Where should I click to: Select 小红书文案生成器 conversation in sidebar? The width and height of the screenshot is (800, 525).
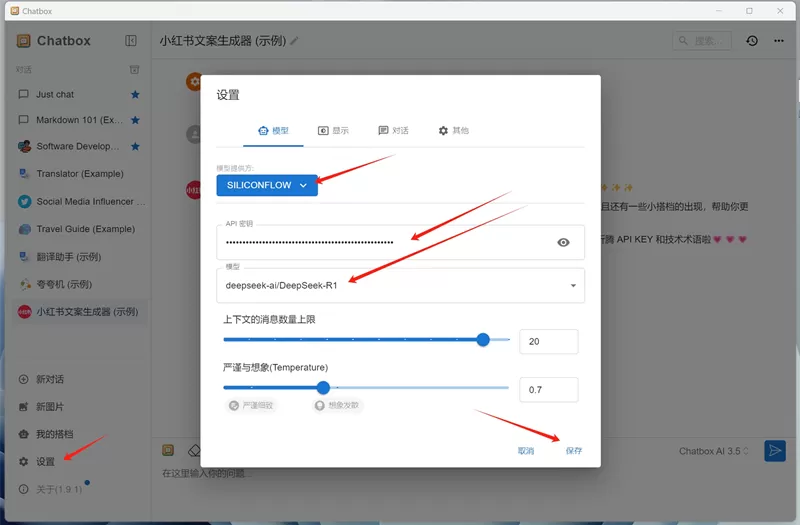coord(79,312)
